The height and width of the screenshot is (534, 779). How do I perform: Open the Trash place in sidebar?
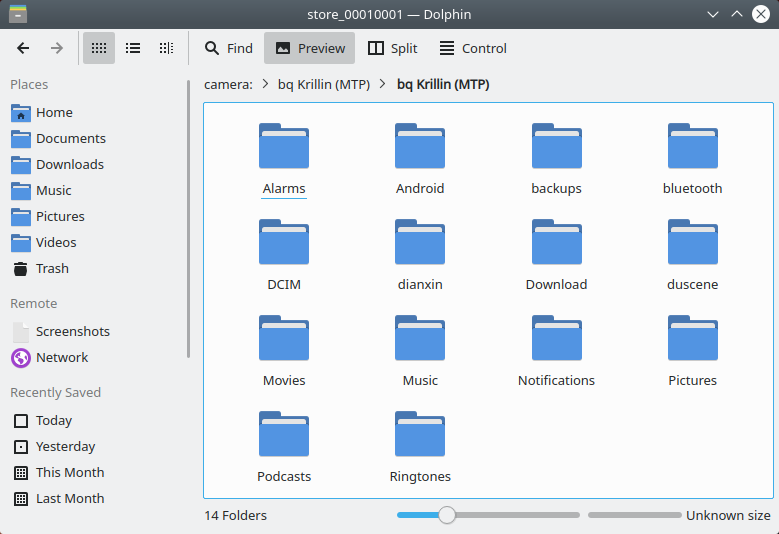[x=52, y=268]
